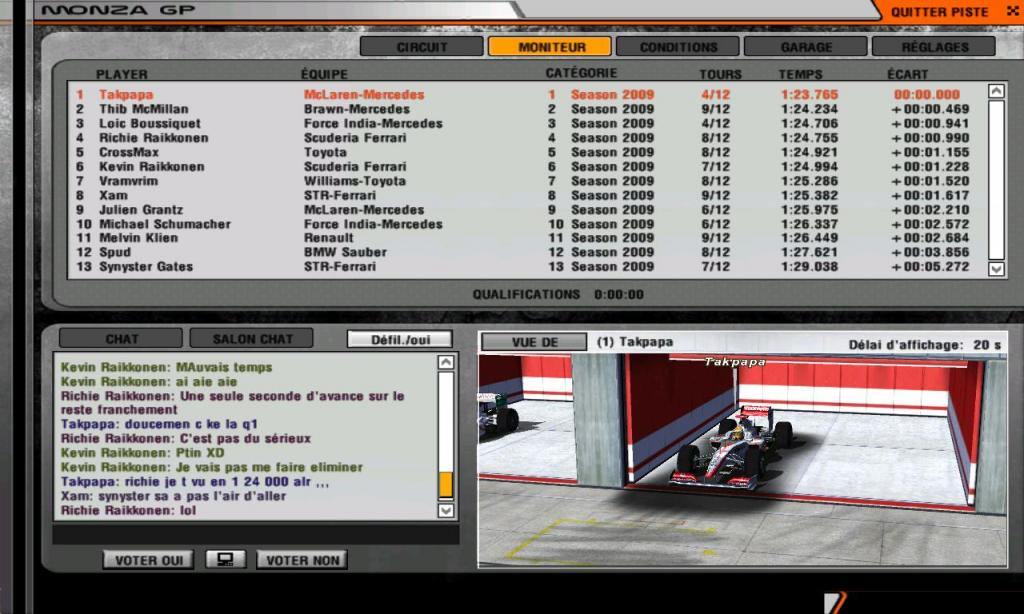
Task: Click chat message 'Je vais pas me faire eliminer'
Action: pos(212,467)
